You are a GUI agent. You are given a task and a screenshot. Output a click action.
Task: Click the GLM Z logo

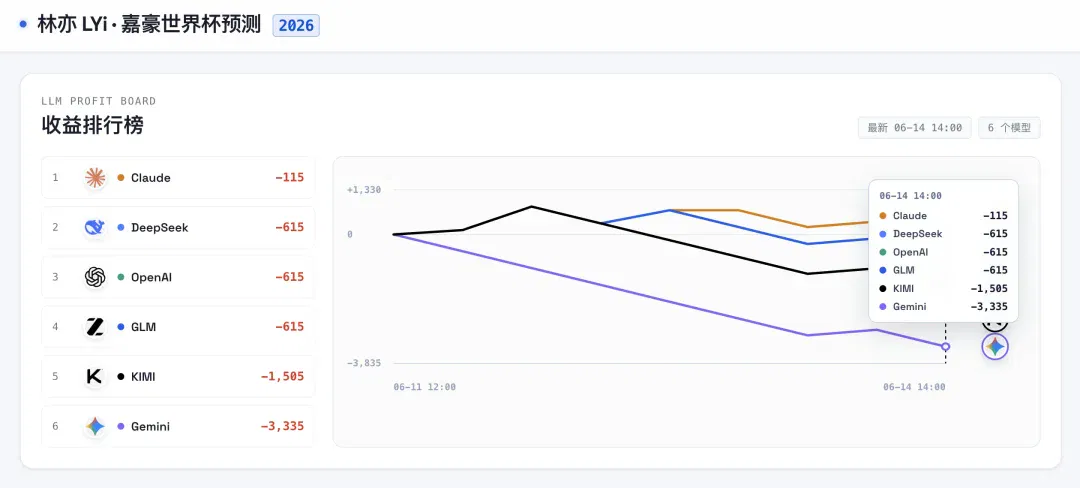[95, 326]
